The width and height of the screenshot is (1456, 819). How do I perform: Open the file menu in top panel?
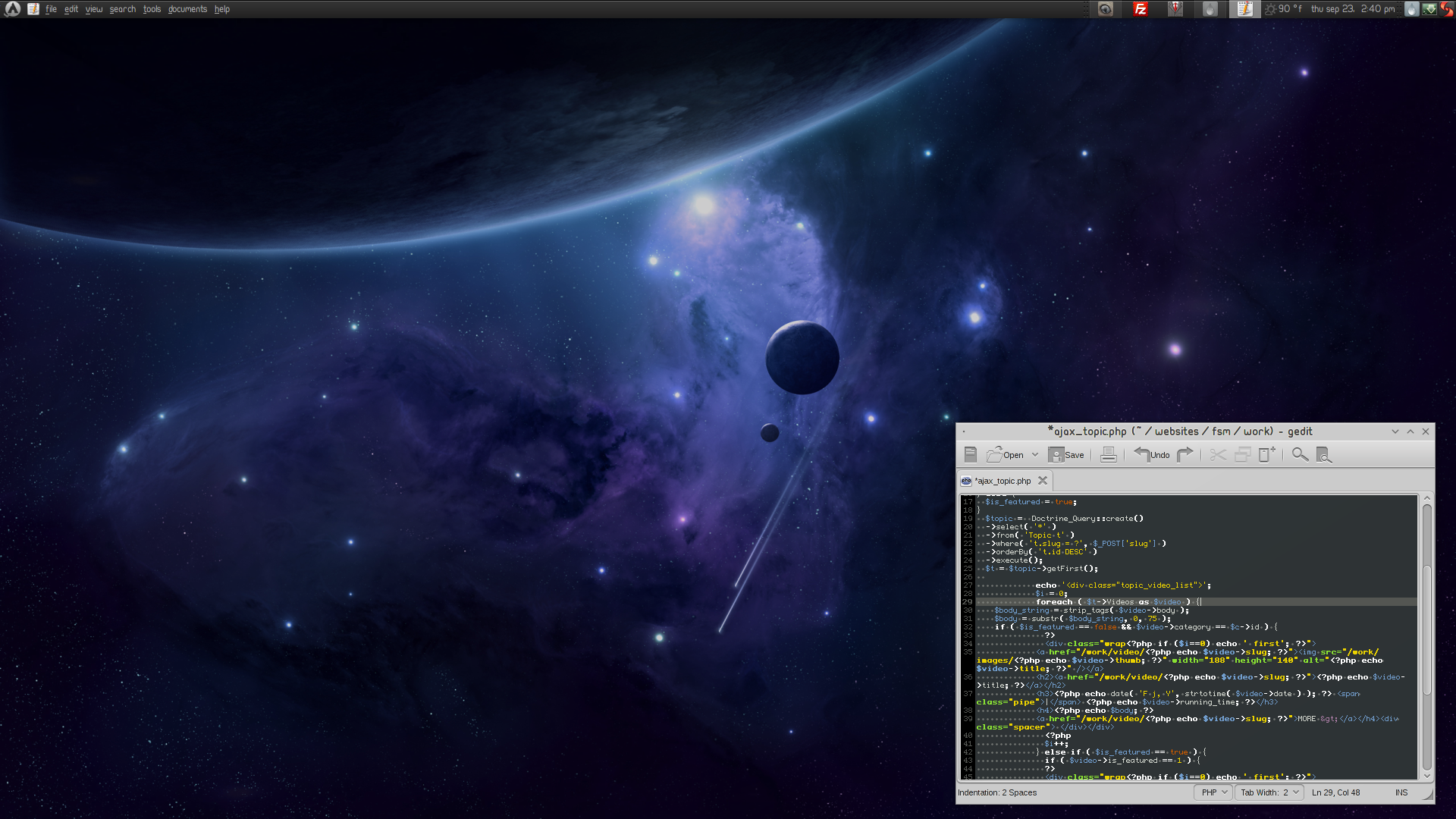[51, 9]
